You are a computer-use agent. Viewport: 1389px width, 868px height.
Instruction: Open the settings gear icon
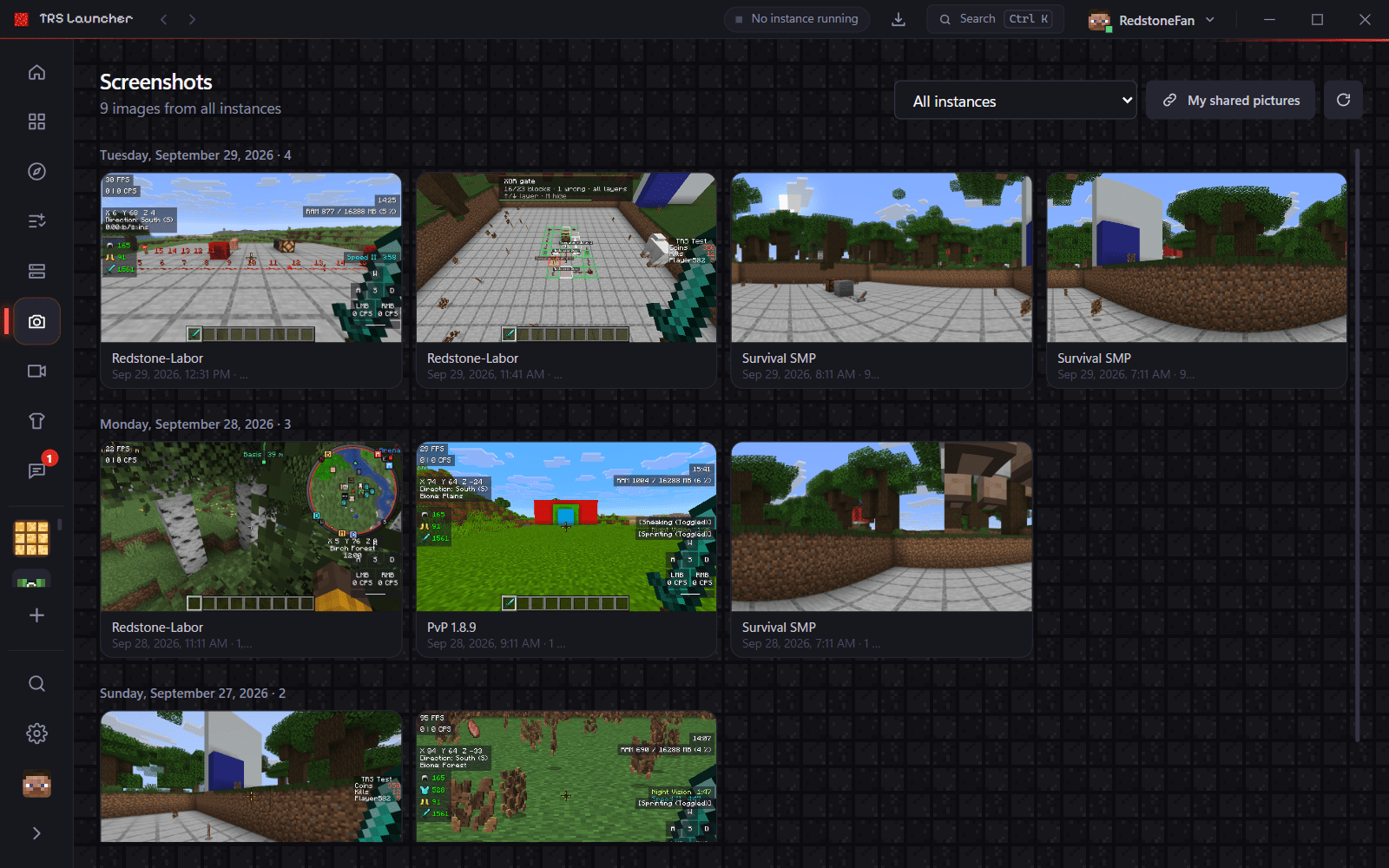click(x=36, y=733)
